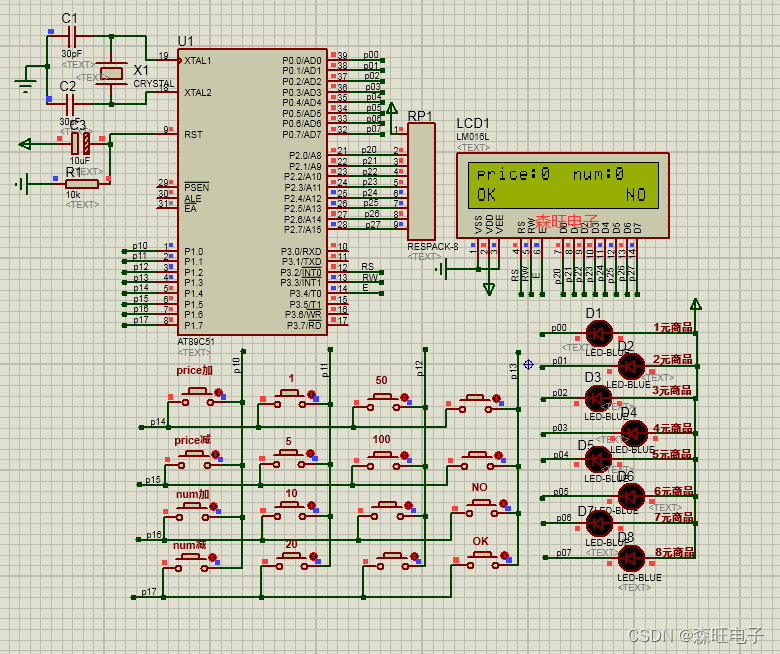
Task: Push the keypad button labeled 5
Action: point(289,458)
